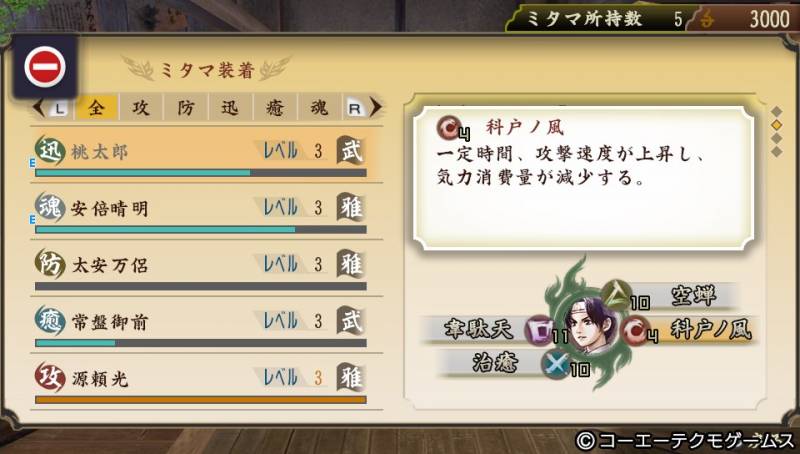
Task: Click the green triangle icon next to 空蝉
Action: [616, 294]
